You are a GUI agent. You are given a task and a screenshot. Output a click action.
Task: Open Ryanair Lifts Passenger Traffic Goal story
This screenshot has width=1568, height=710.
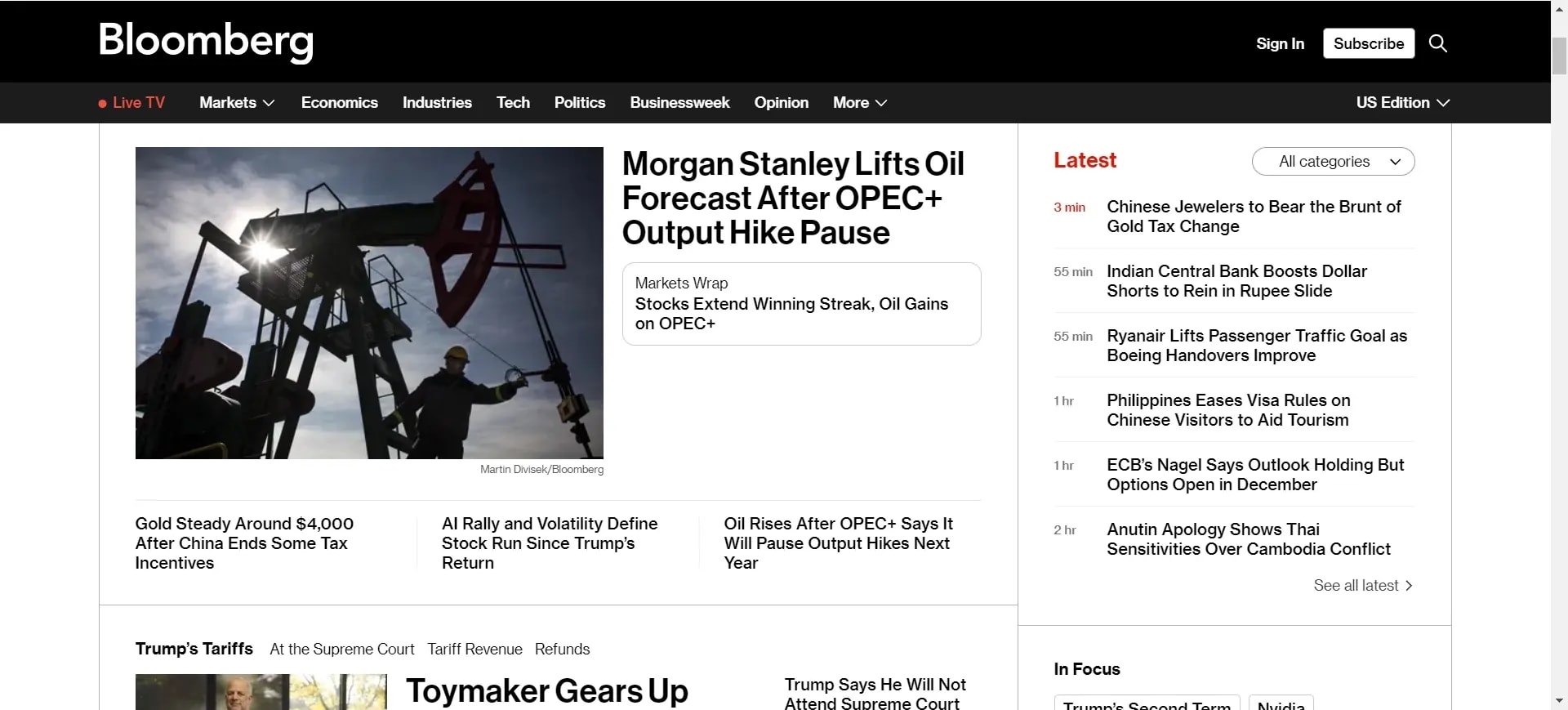point(1257,346)
